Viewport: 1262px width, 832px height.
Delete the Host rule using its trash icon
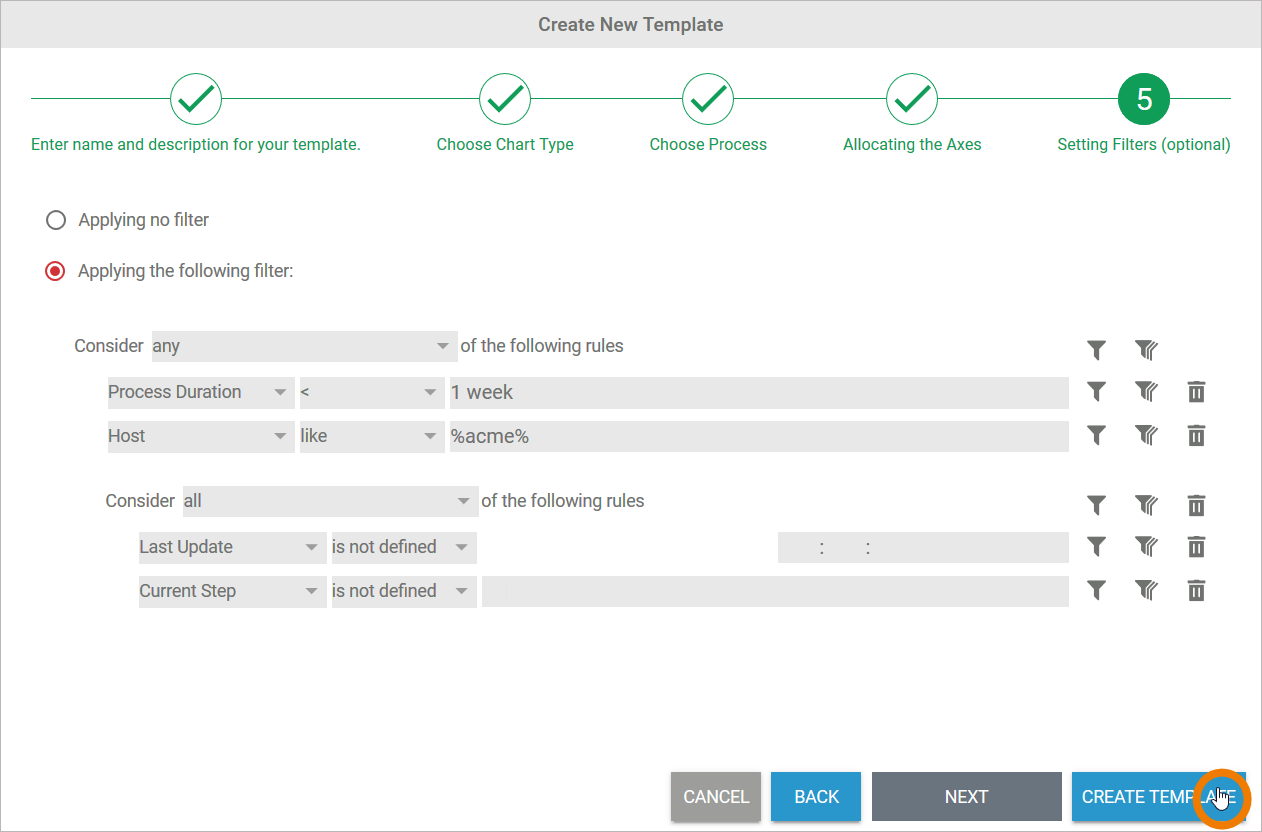coord(1196,436)
